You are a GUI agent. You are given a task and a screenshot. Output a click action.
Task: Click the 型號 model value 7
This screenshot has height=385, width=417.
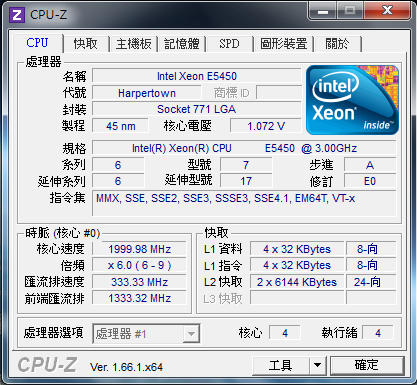[x=246, y=165]
